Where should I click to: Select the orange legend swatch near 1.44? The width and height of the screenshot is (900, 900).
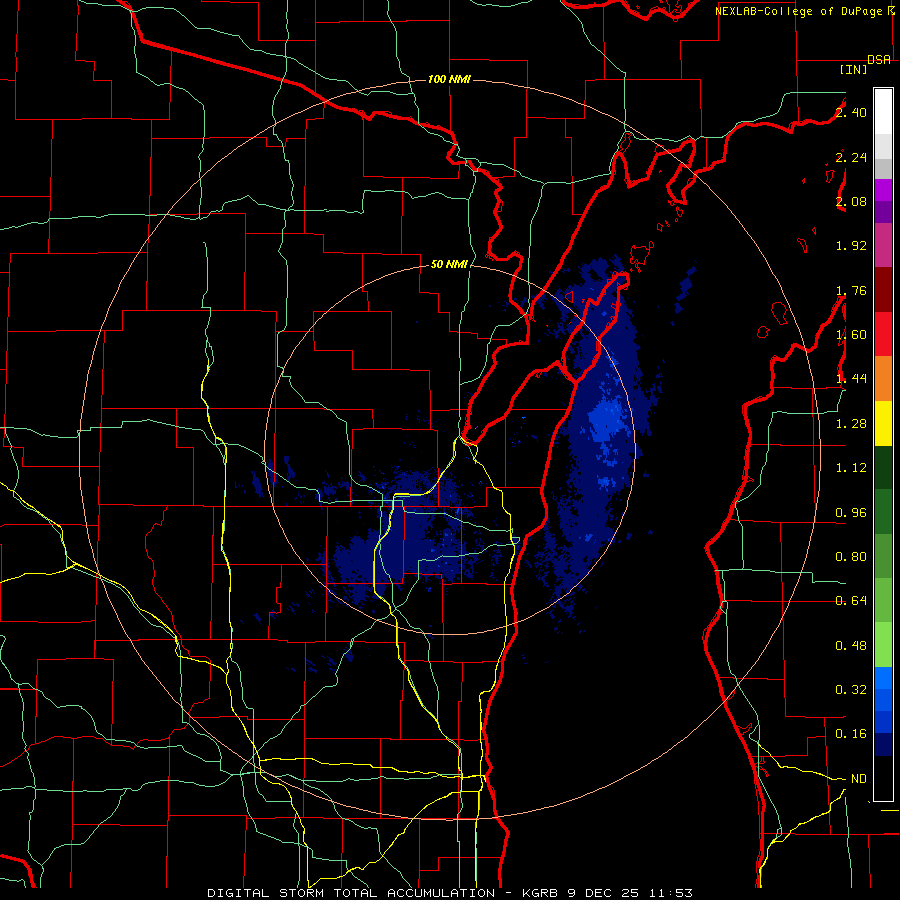[x=883, y=379]
